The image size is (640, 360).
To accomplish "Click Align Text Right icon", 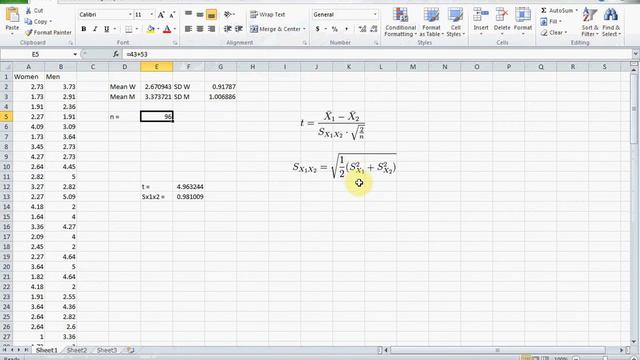I will click(211, 29).
